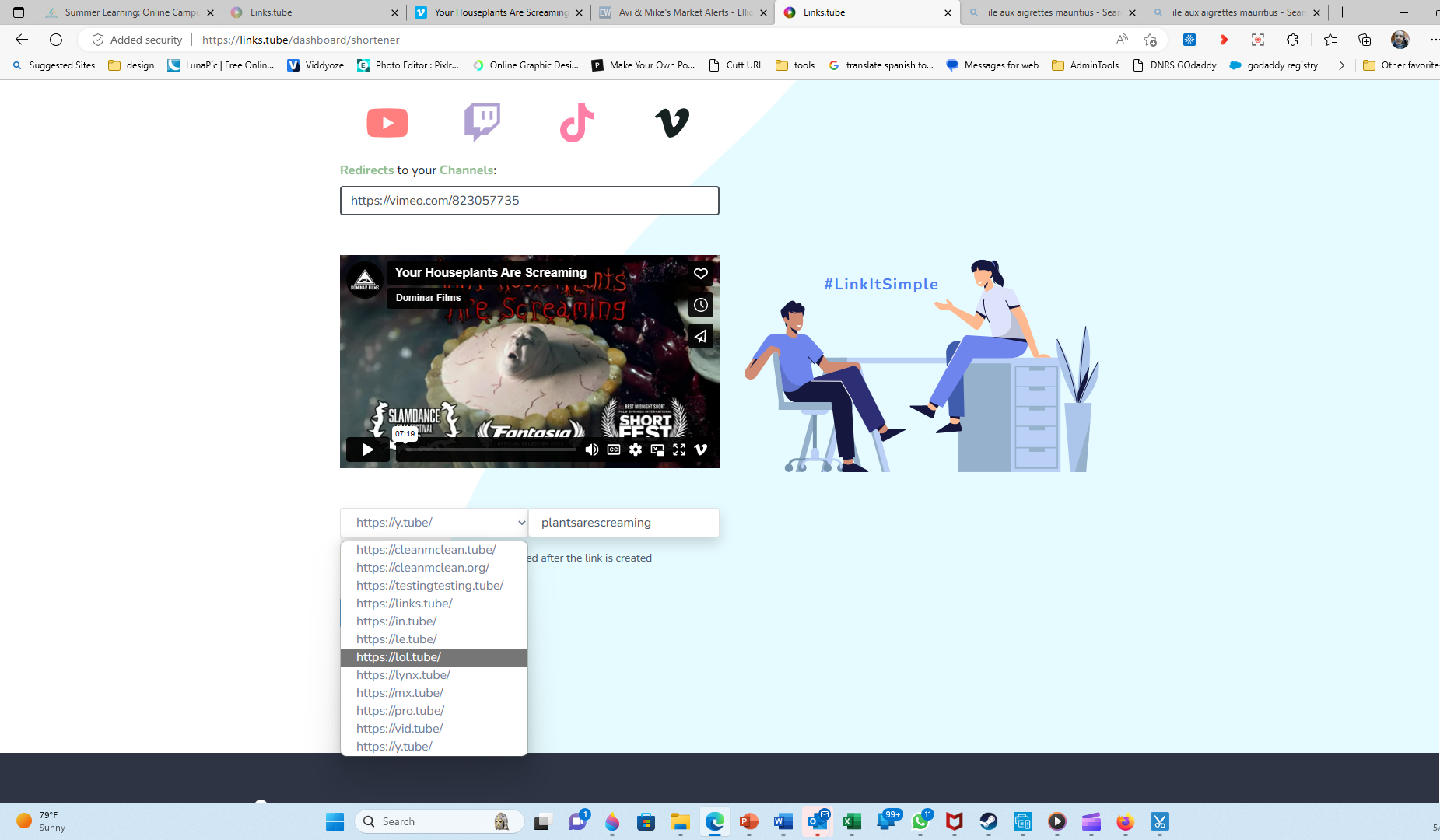The image size is (1440, 840).
Task: Open the design bookmarks folder
Action: [x=131, y=65]
